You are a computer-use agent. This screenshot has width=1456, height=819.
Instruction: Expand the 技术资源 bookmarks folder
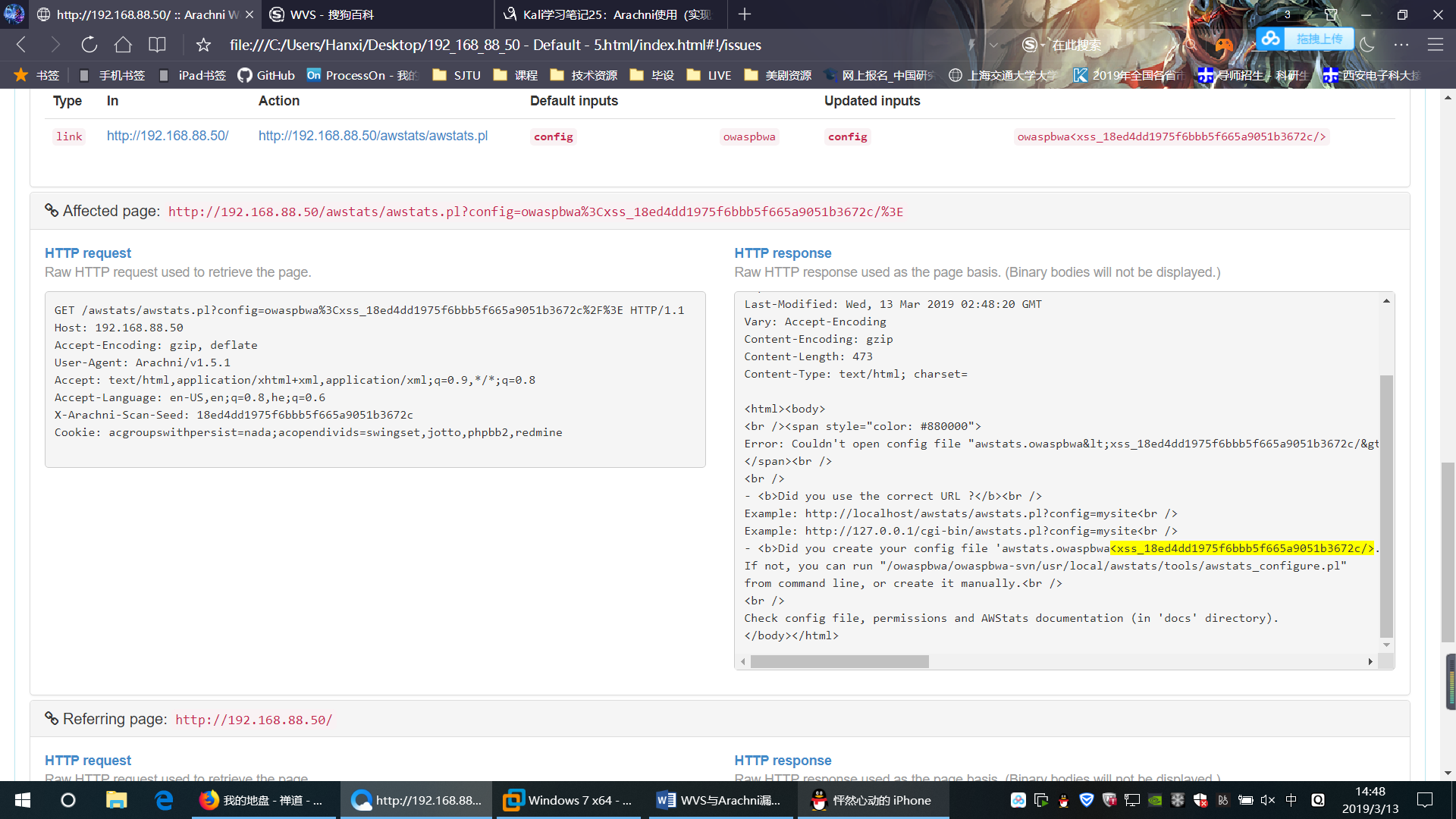tap(584, 75)
